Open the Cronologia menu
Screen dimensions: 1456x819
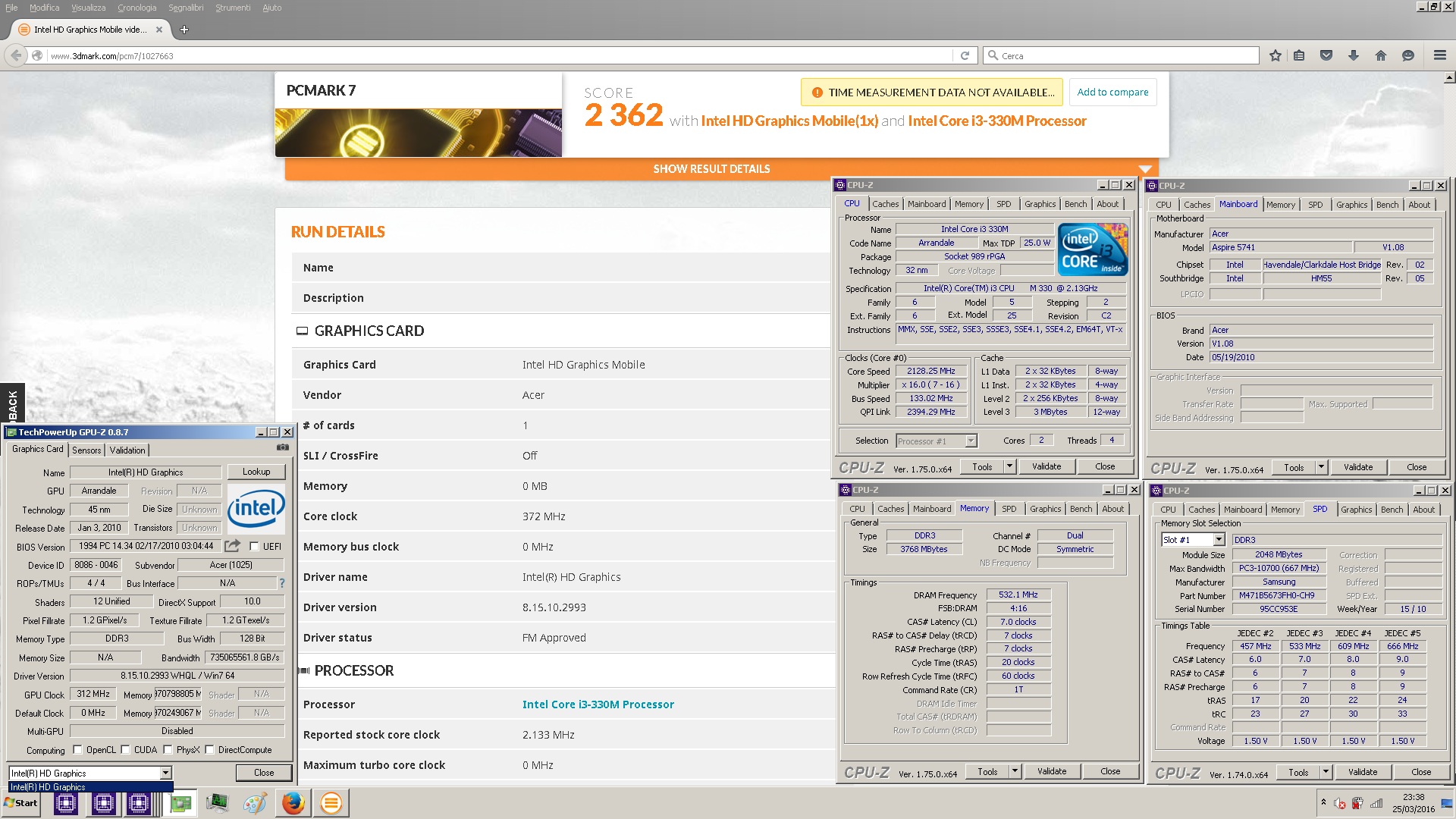136,8
